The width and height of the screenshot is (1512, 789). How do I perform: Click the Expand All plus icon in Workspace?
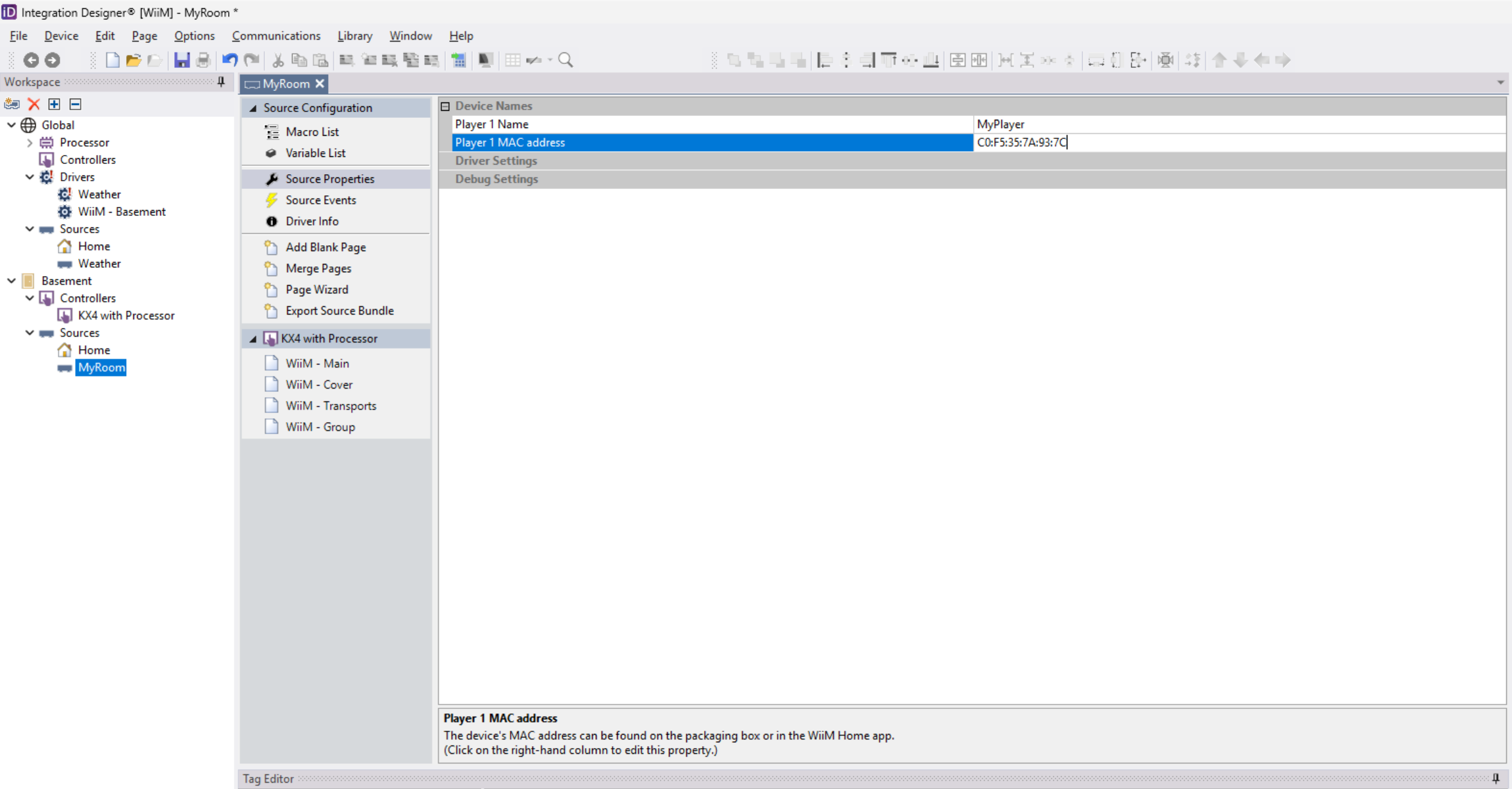point(54,104)
